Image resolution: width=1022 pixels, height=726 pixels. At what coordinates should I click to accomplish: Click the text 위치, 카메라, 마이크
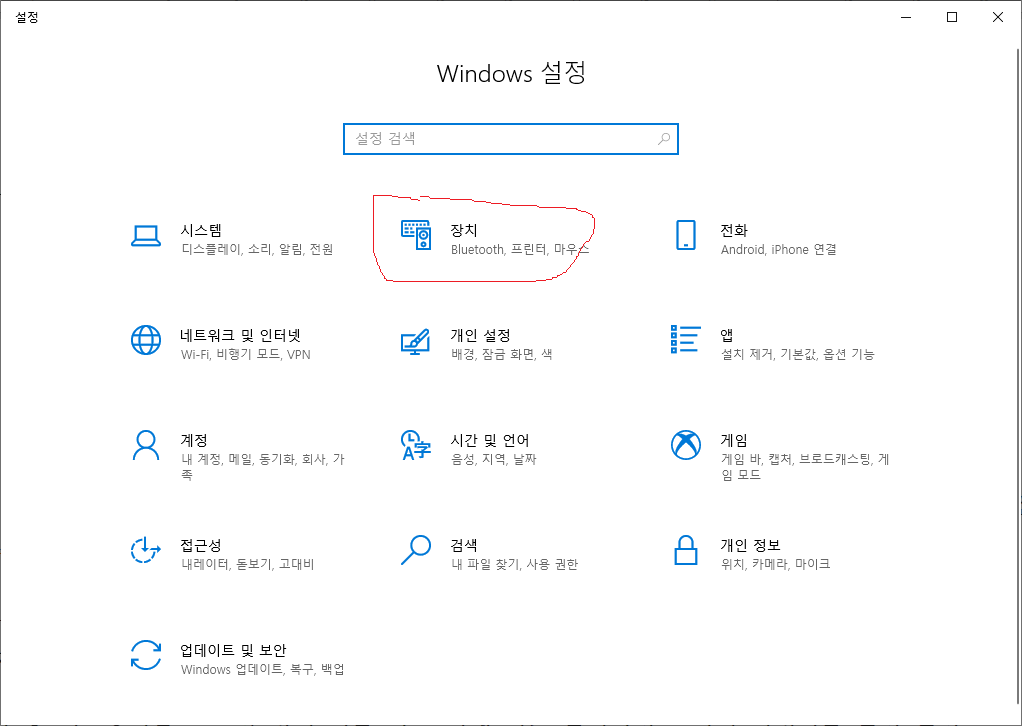(x=776, y=564)
